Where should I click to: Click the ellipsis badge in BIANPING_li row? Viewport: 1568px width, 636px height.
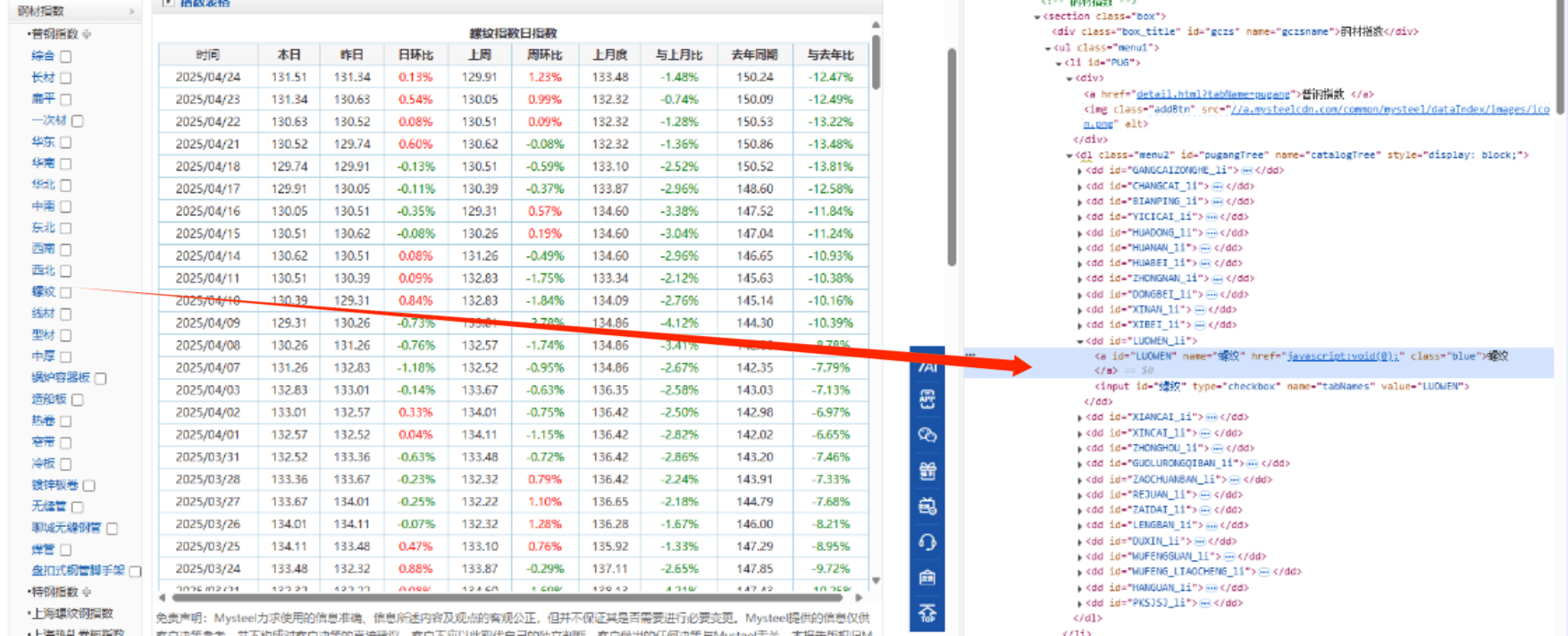pos(1217,201)
